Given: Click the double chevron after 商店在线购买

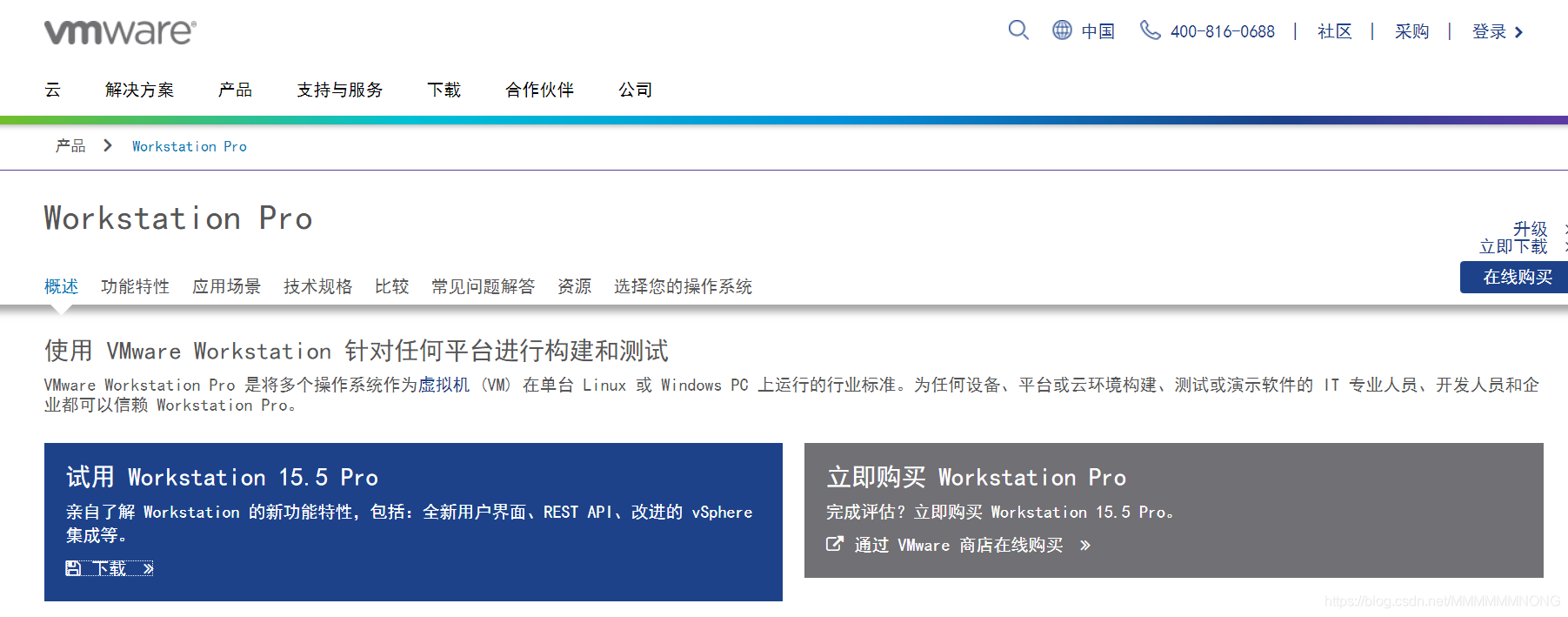Looking at the screenshot, I should (1084, 546).
